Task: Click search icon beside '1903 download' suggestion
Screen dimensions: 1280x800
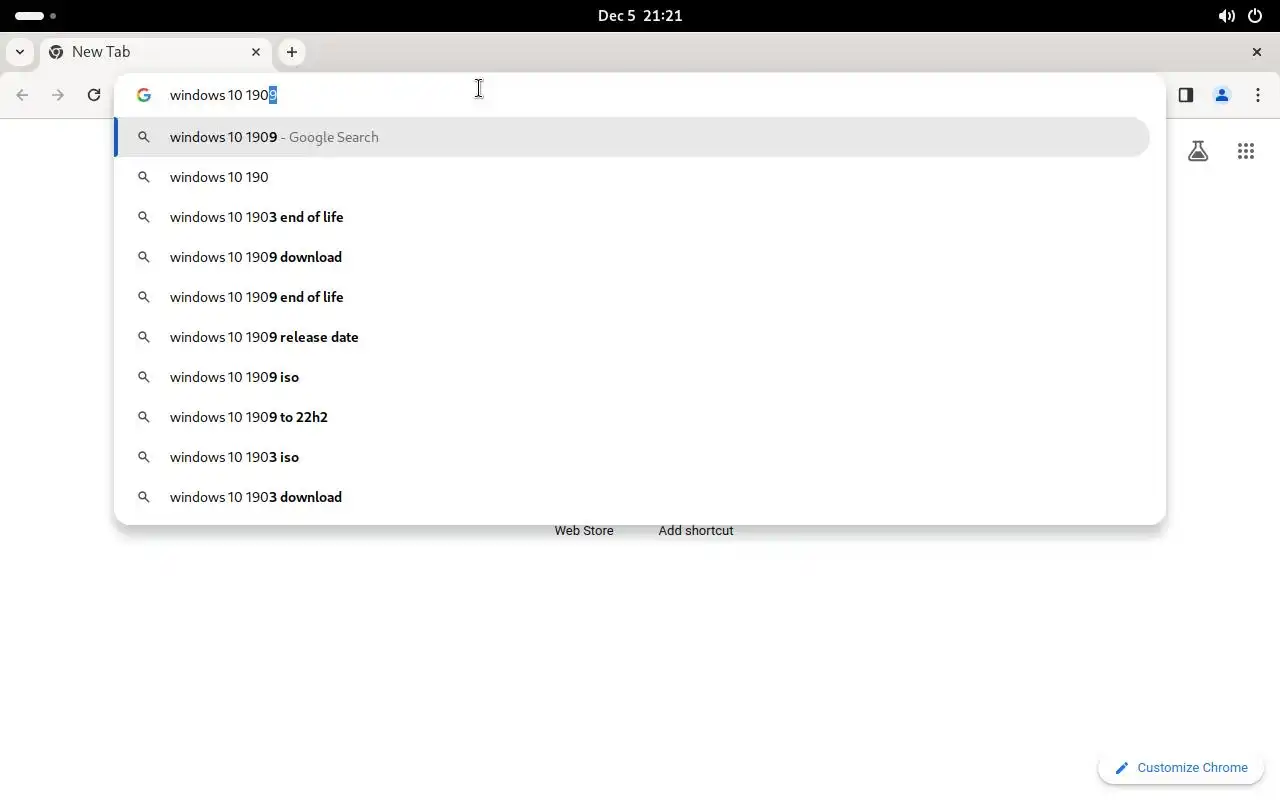Action: point(144,497)
